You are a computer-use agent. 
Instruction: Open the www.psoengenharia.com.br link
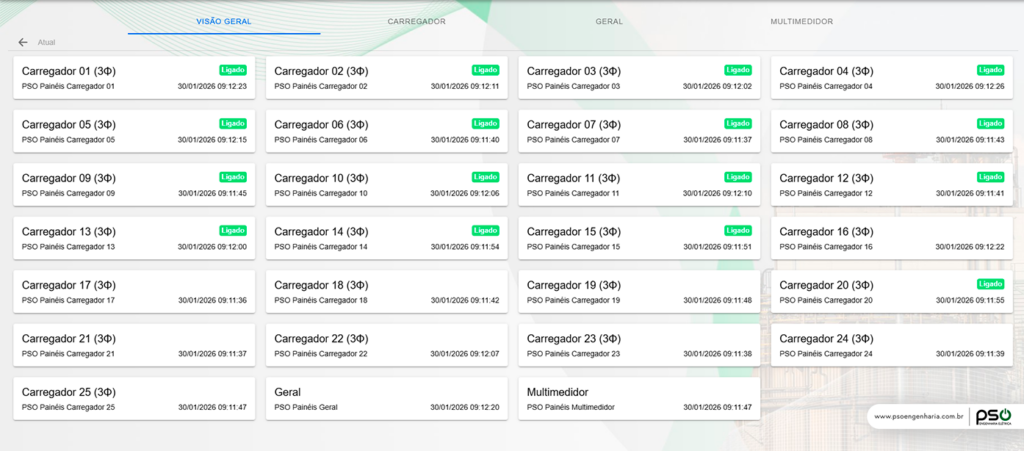click(918, 417)
